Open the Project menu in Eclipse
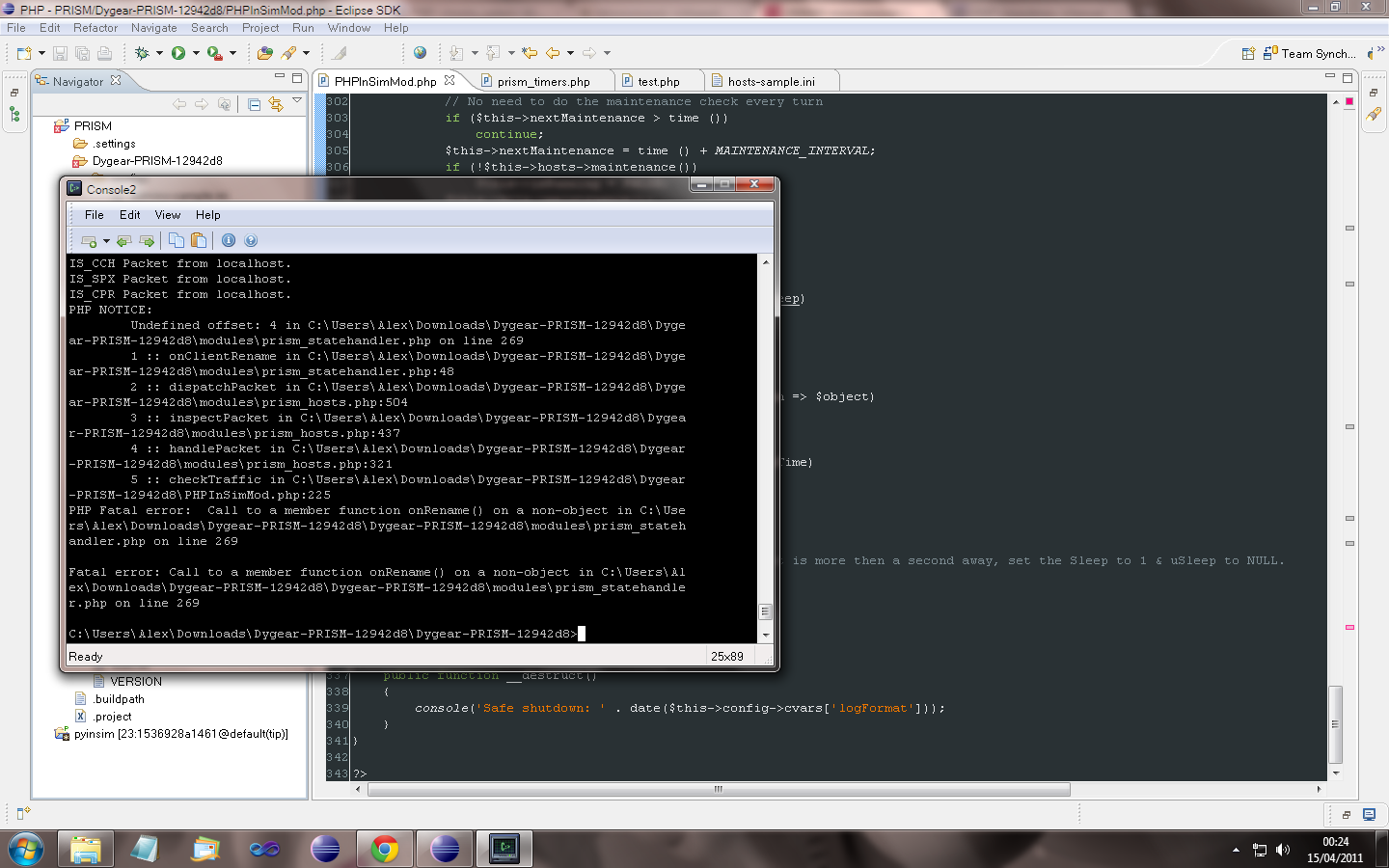The height and width of the screenshot is (868, 1389). pyautogui.click(x=260, y=28)
